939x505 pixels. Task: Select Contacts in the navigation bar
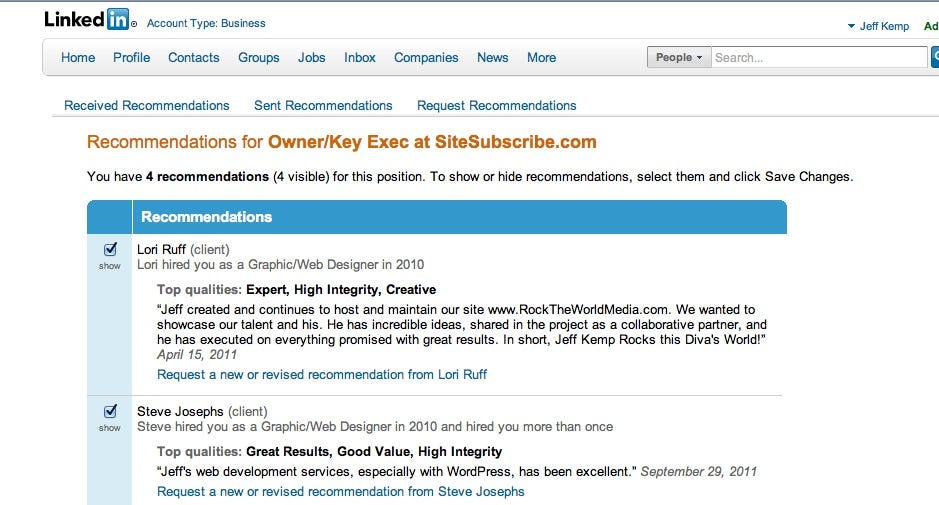193,58
